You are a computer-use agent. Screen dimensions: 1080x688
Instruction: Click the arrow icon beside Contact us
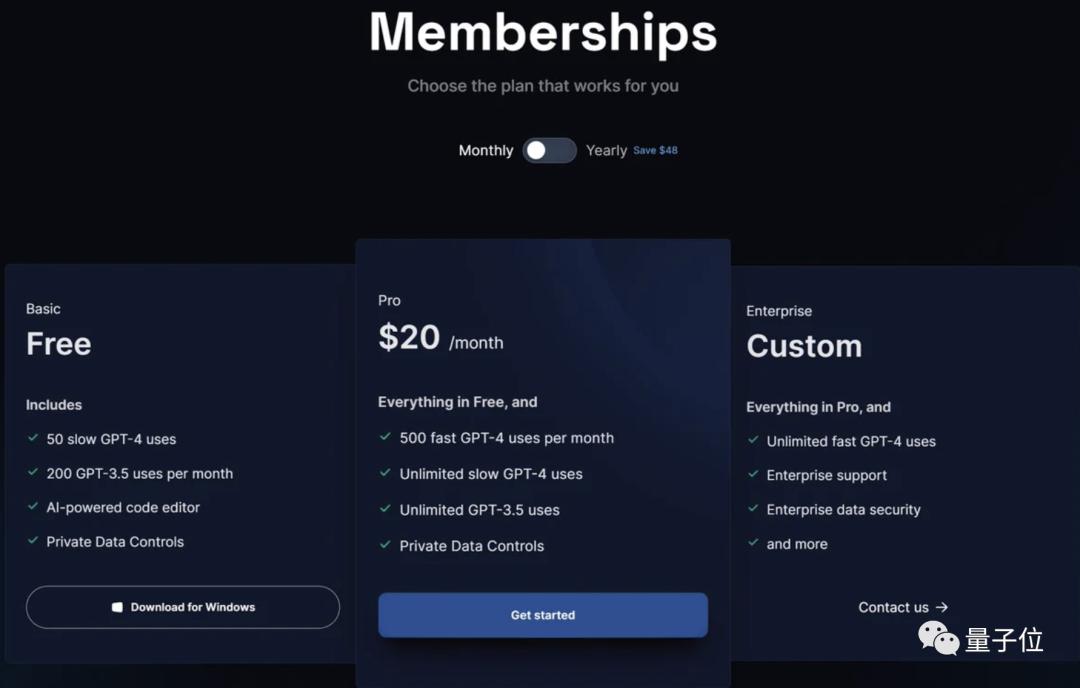tap(942, 607)
